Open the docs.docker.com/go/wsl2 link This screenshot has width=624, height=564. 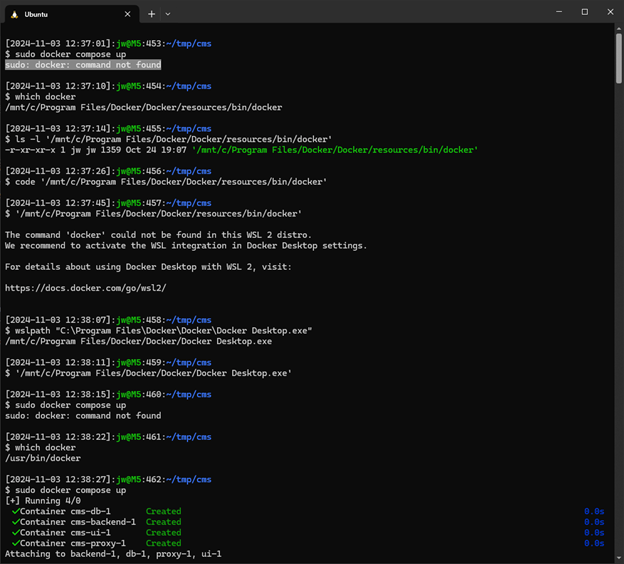(85, 288)
